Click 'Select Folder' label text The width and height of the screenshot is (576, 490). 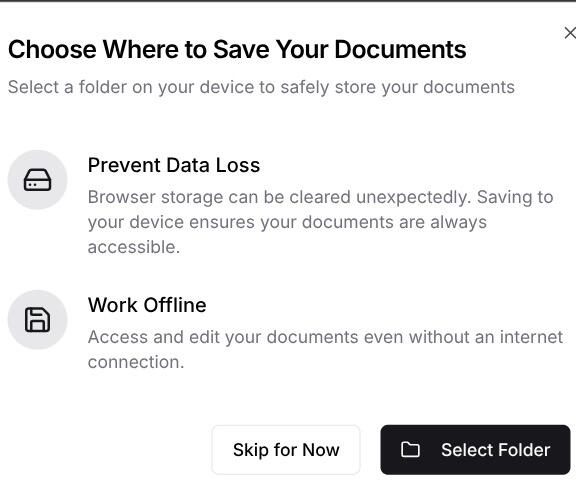[x=496, y=450]
